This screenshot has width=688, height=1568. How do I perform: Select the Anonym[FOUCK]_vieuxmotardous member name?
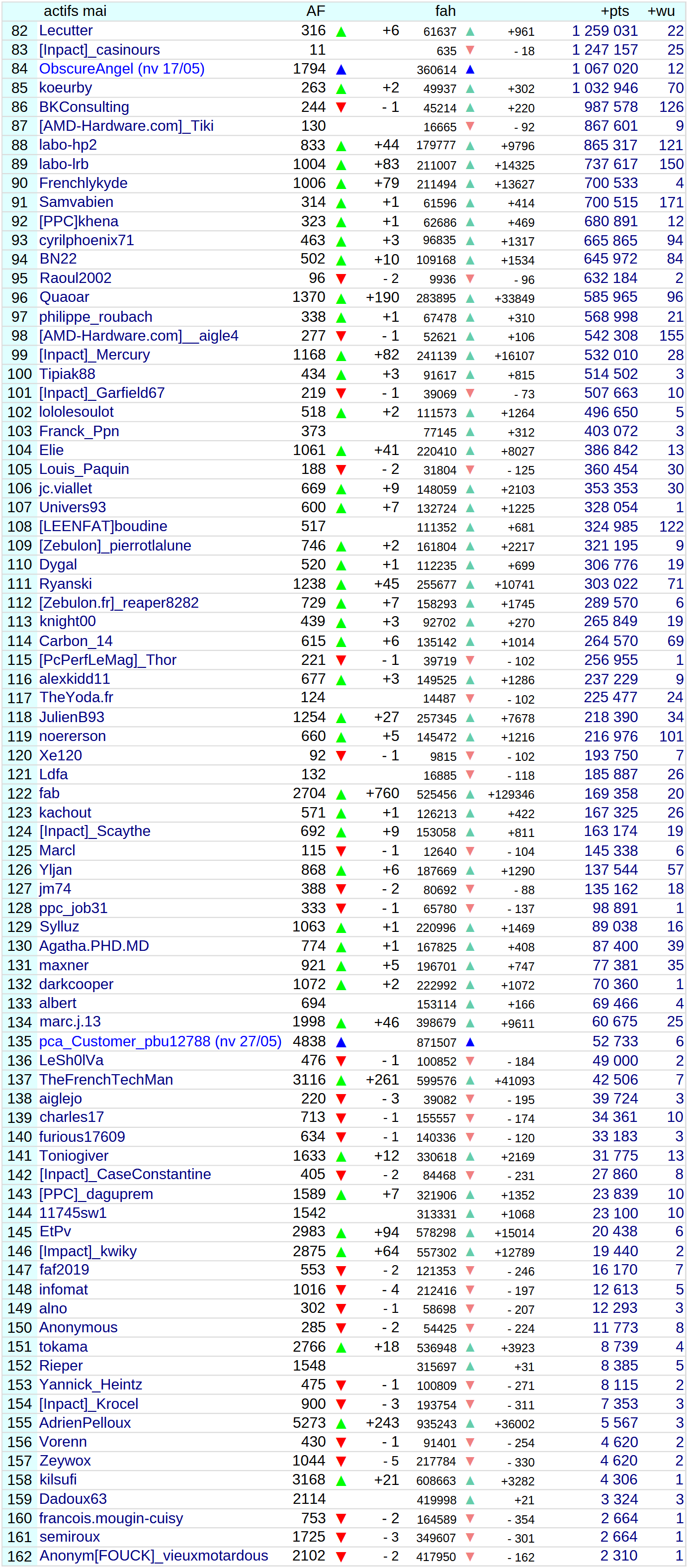click(x=153, y=1556)
